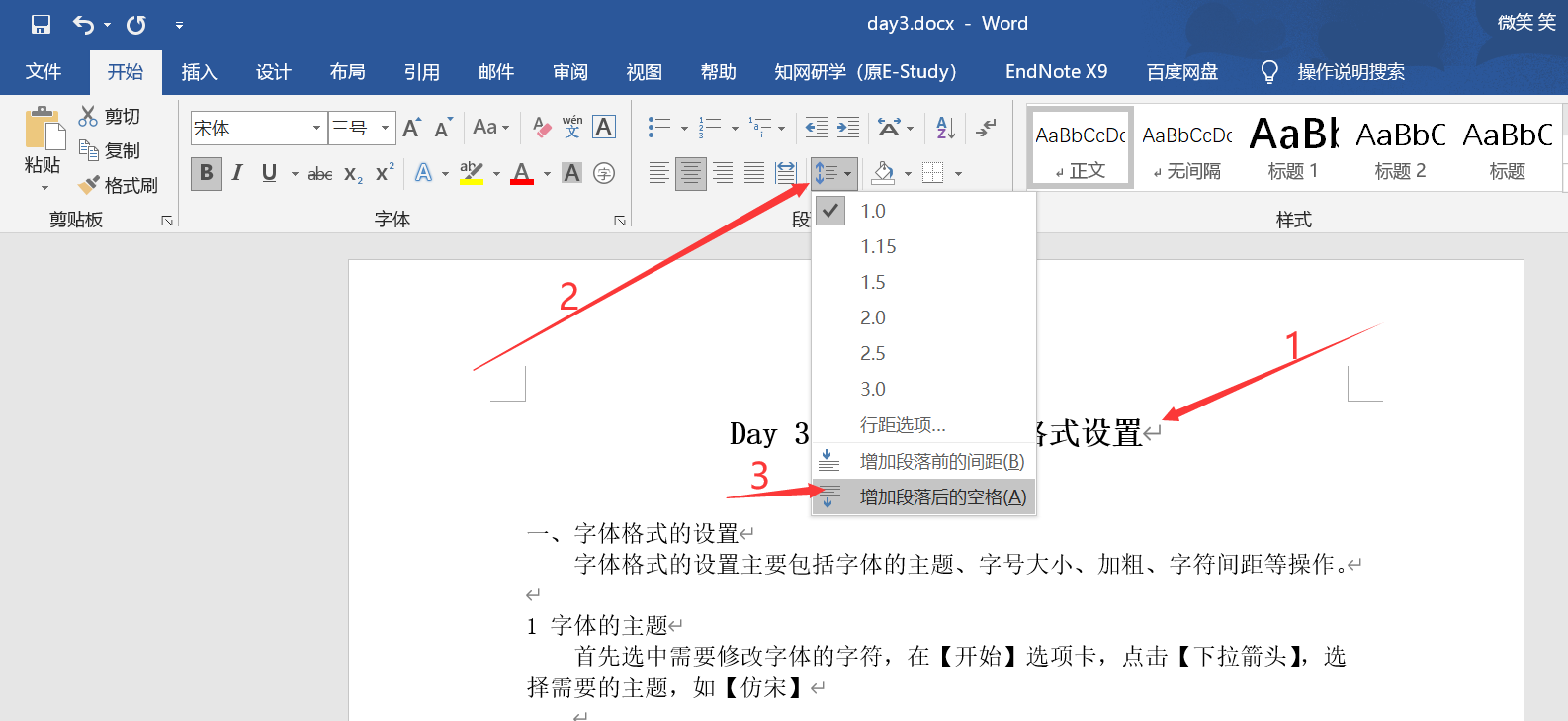Expand the font name dropdown arrow
Image resolution: width=1568 pixels, height=721 pixels.
pos(316,128)
